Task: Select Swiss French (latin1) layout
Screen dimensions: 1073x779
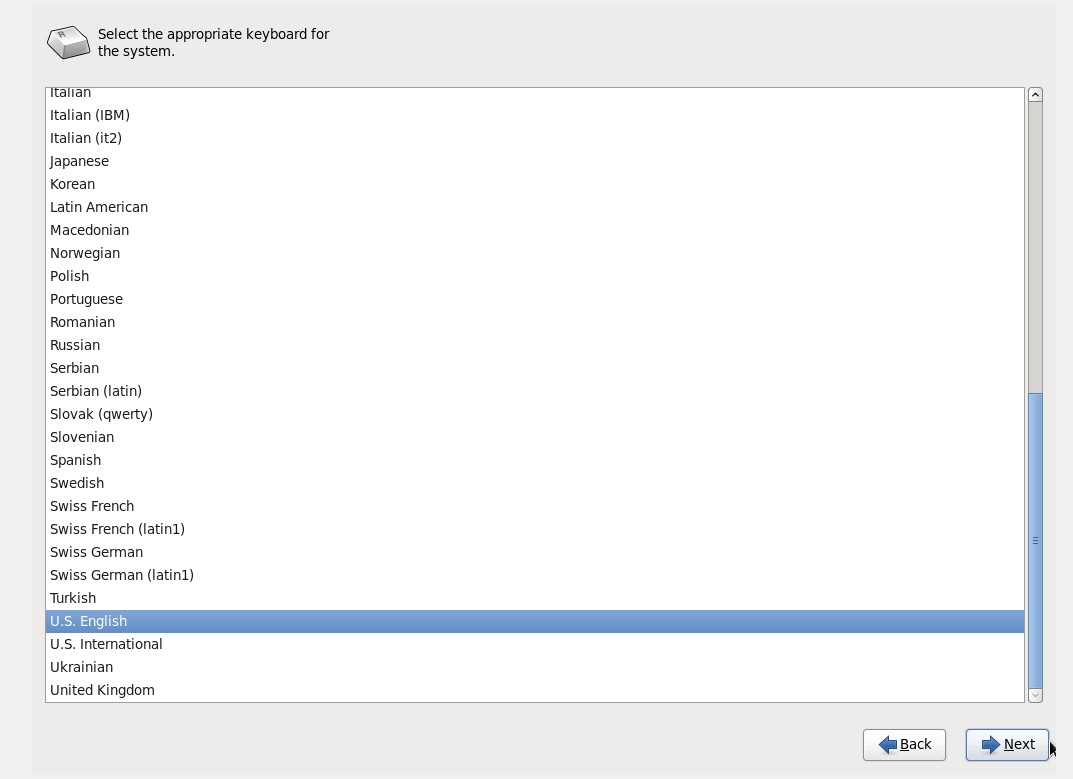Action: [x=534, y=529]
